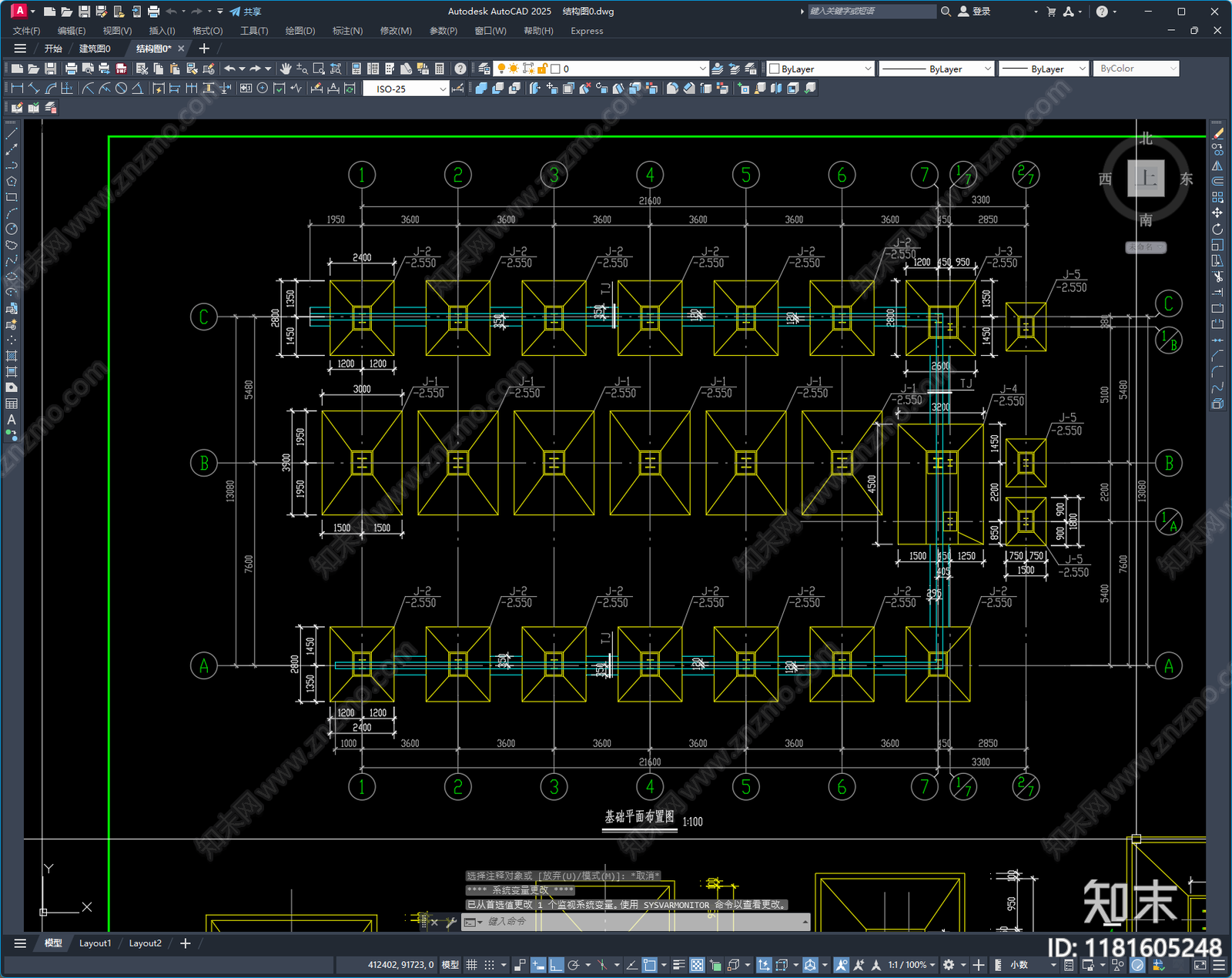Open annotation scale 1:1 / 100% dropdown
1232x978 pixels.
(912, 965)
